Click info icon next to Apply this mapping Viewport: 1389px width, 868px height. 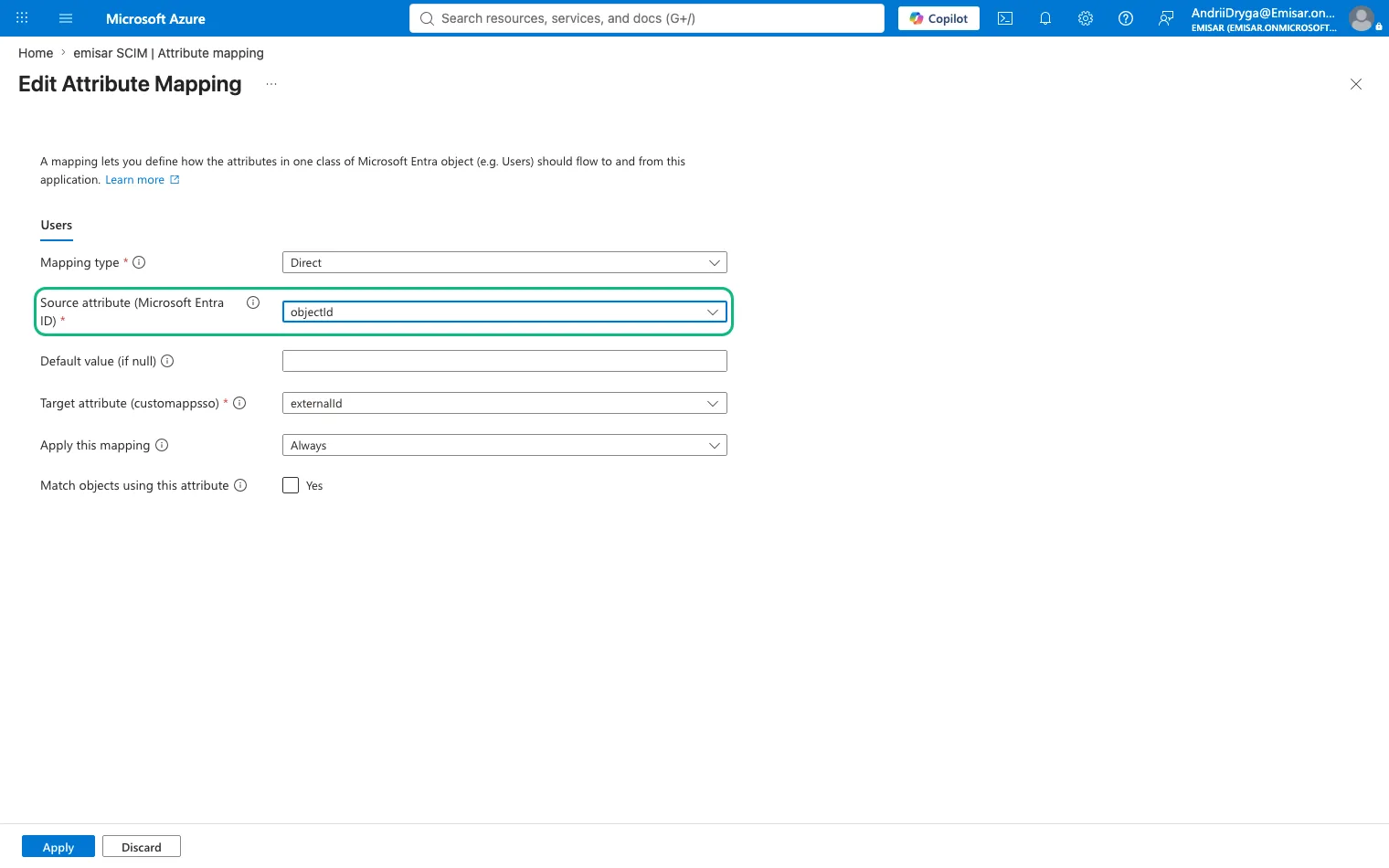(162, 445)
